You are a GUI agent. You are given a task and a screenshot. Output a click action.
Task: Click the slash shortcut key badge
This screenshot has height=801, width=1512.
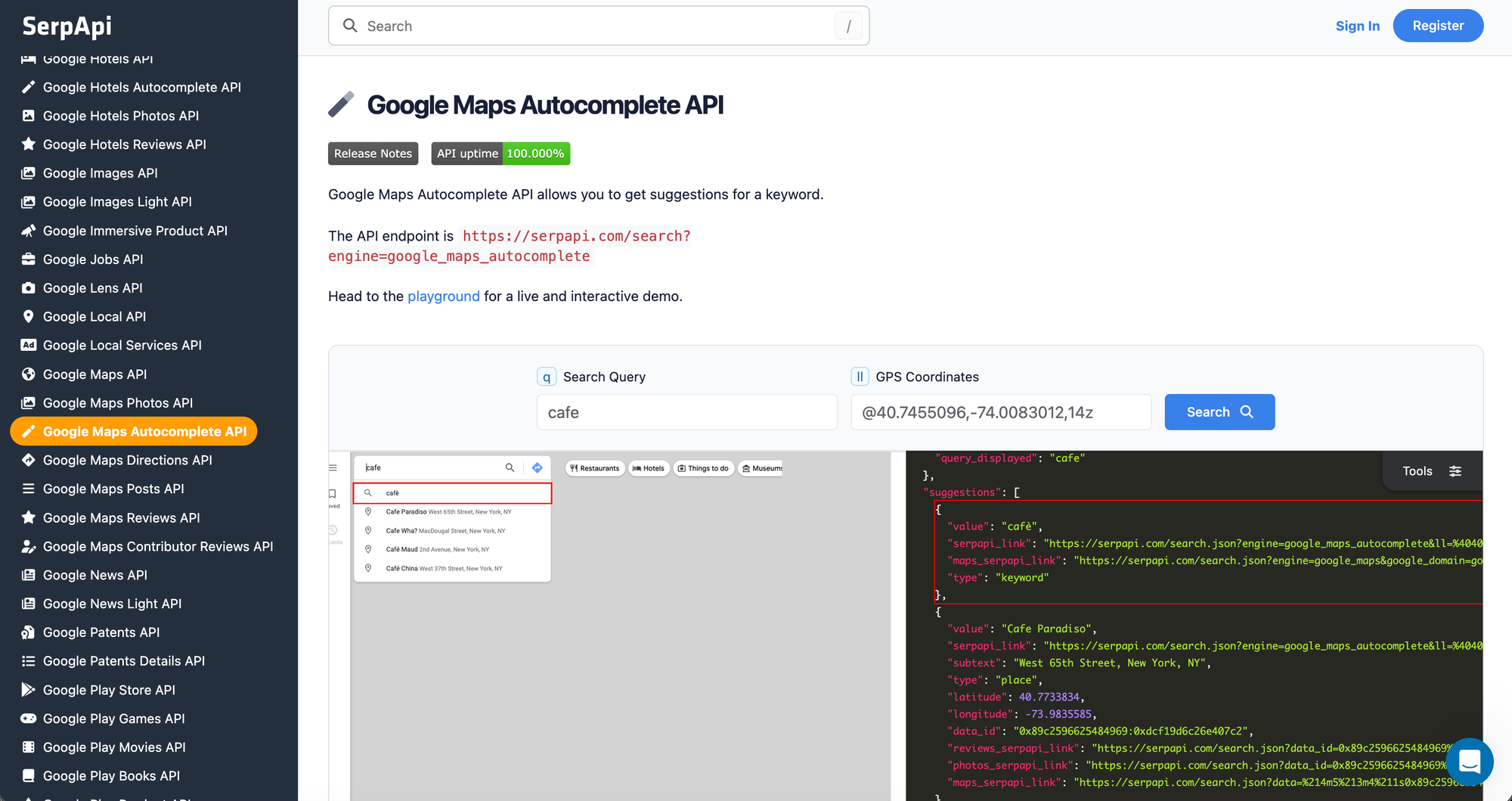click(x=848, y=26)
